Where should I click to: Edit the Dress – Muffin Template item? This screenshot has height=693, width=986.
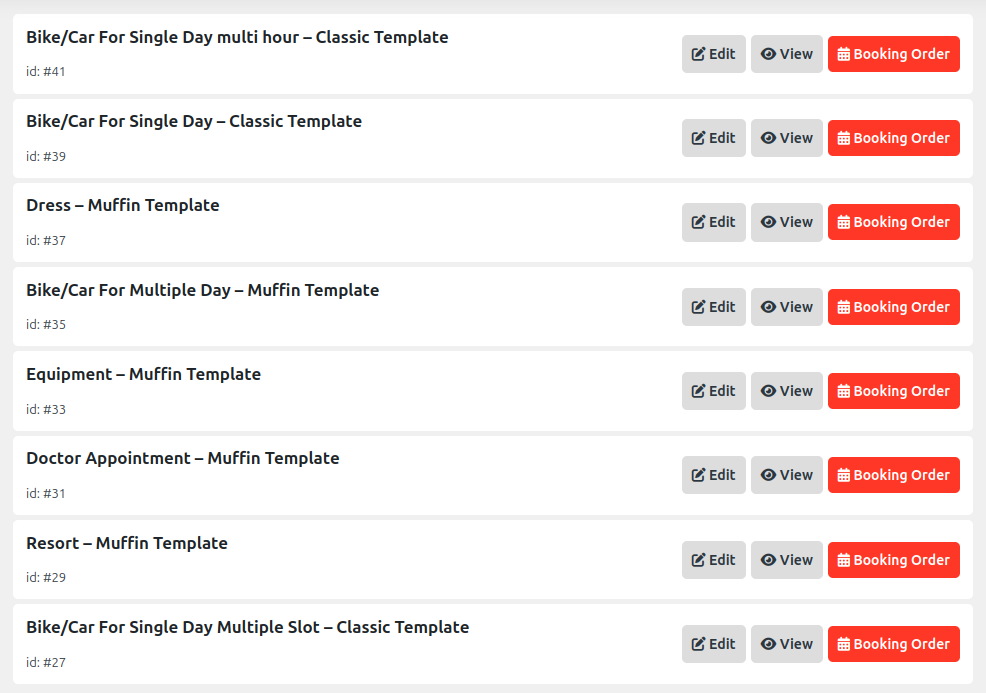tap(714, 222)
